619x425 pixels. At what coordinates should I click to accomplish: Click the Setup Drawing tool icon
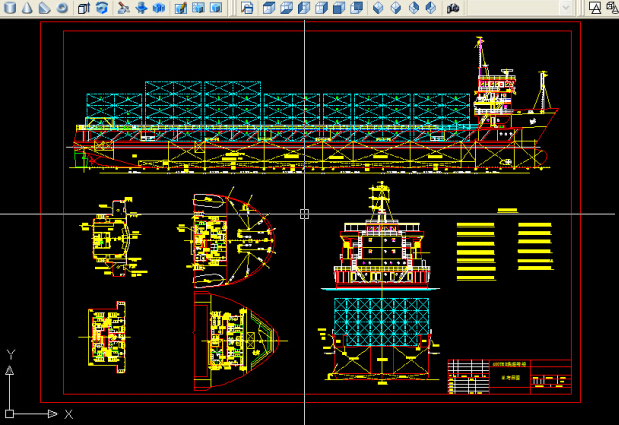click(180, 8)
